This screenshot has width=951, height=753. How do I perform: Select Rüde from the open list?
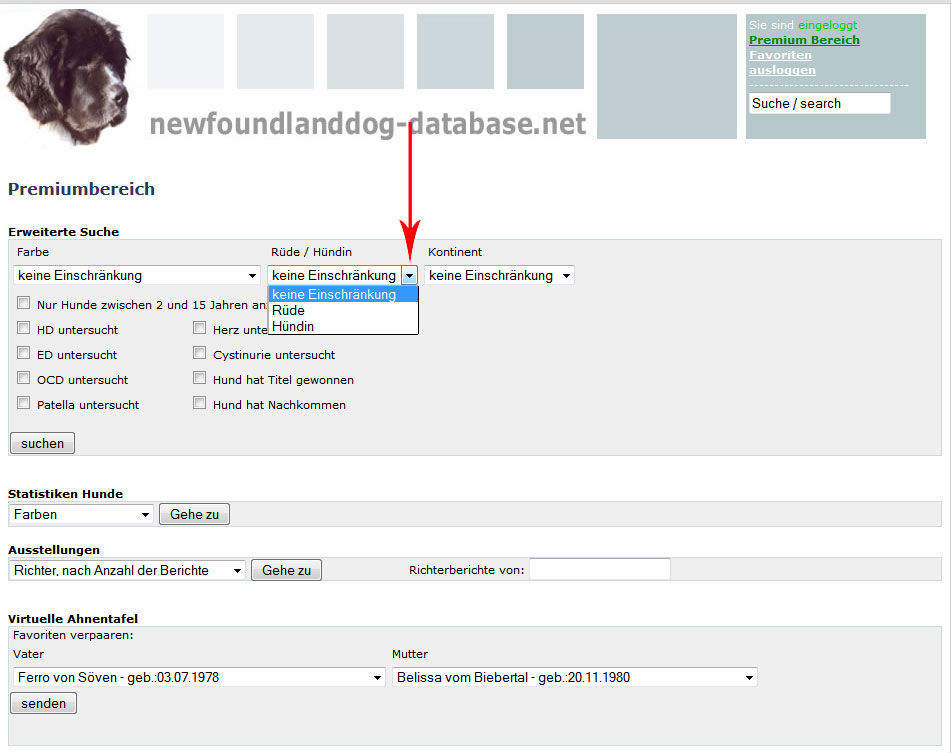tap(288, 310)
